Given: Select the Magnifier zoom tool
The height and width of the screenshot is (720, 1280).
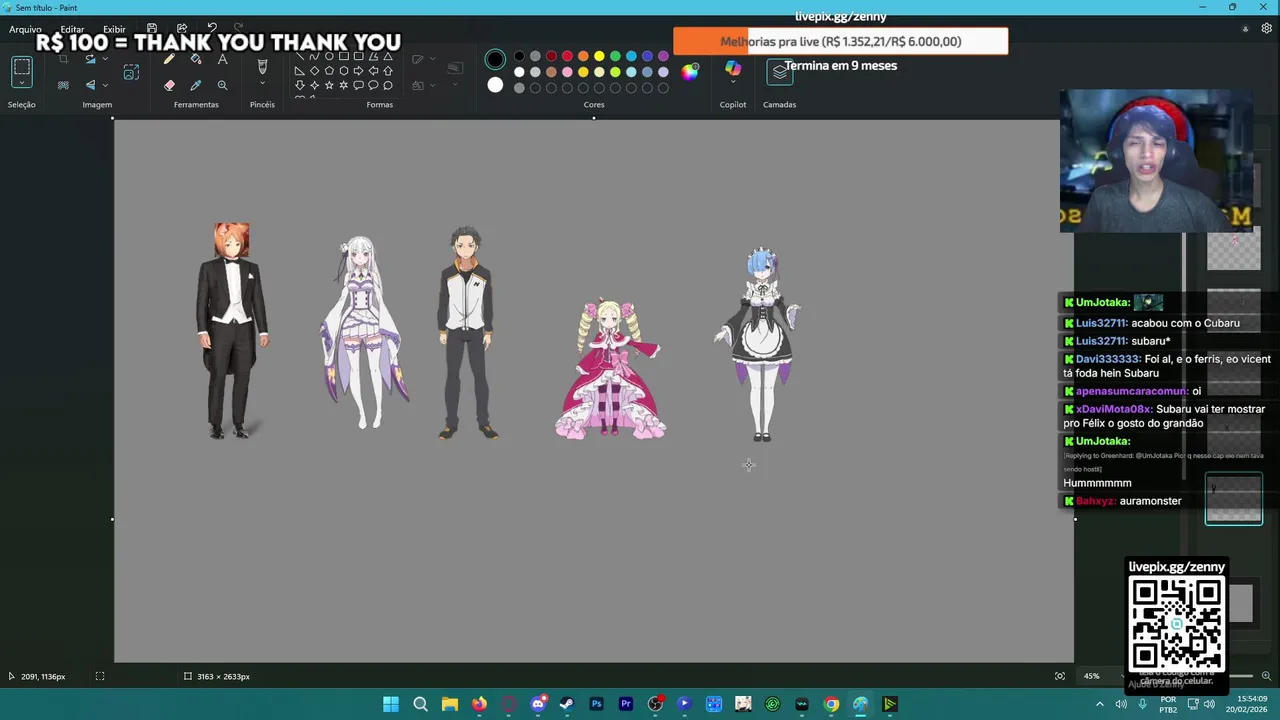Looking at the screenshot, I should [x=222, y=85].
